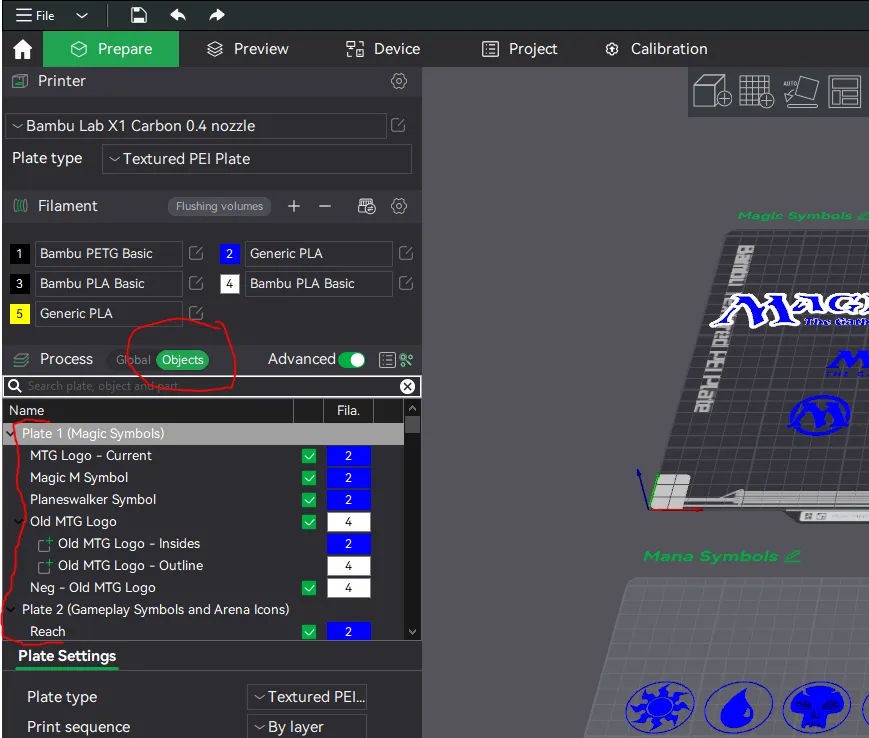Open filament 3 Bambu PLA Basic dropdown
The height and width of the screenshot is (738, 869).
[x=109, y=284]
